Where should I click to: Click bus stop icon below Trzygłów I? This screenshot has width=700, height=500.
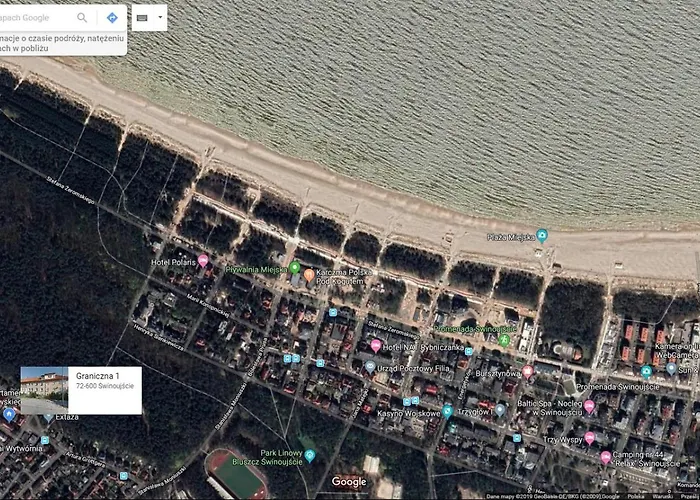(x=517, y=438)
